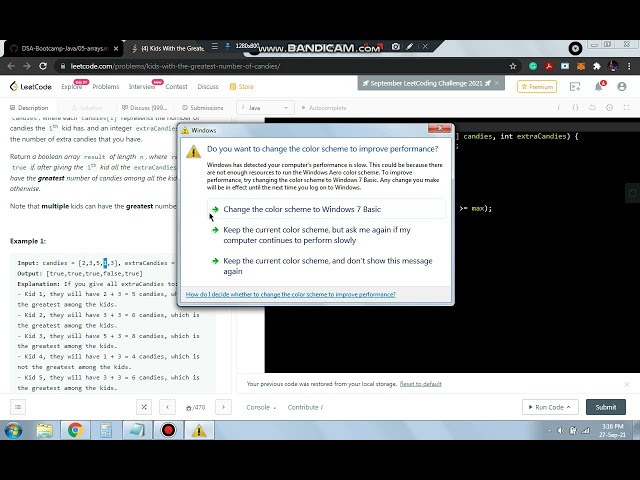Click the Bandicam pencil draw icon
Viewport: 640px width, 480px height.
[409, 47]
